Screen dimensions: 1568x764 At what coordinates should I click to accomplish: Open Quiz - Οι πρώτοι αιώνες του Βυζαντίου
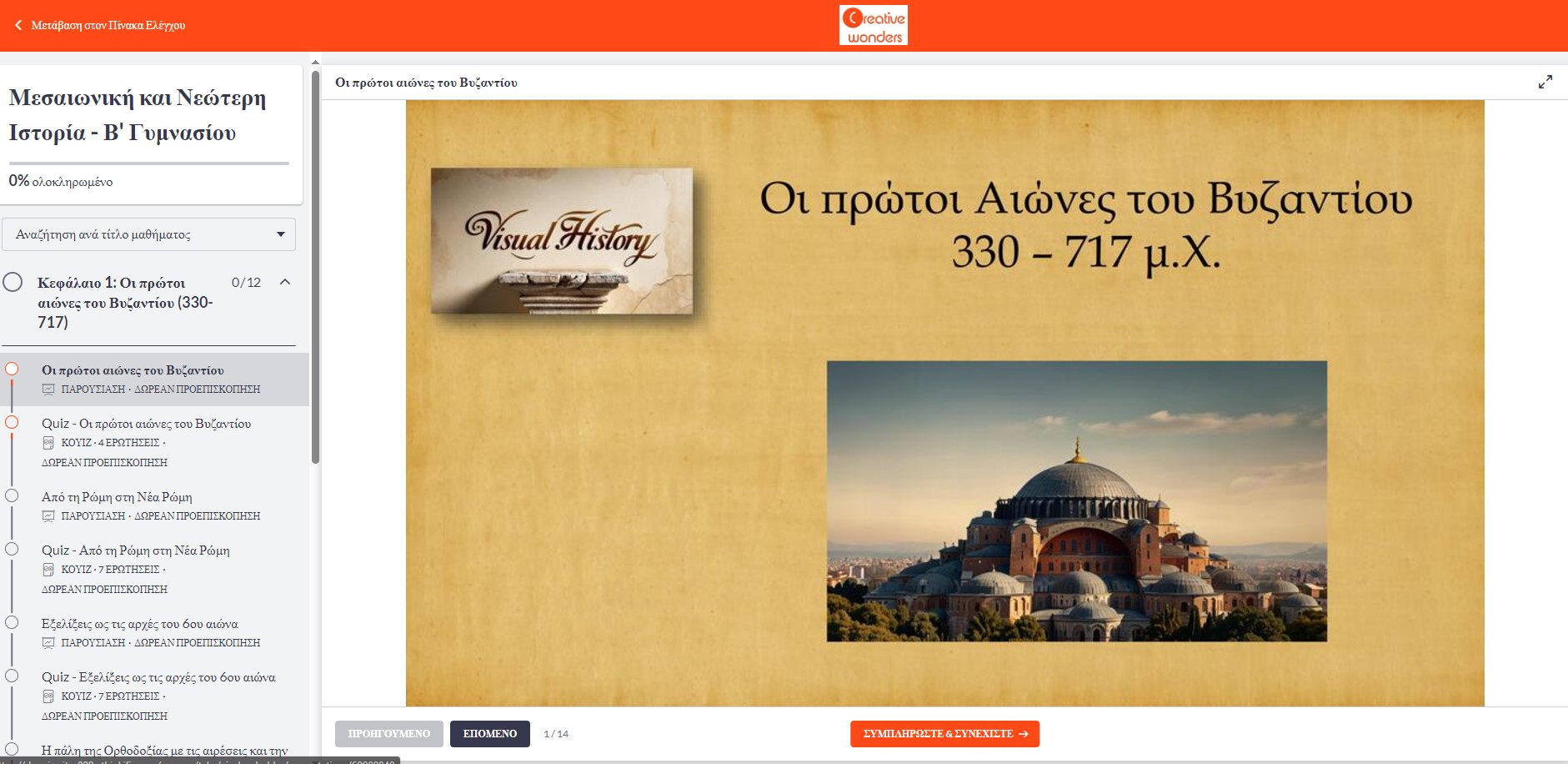[x=146, y=424]
